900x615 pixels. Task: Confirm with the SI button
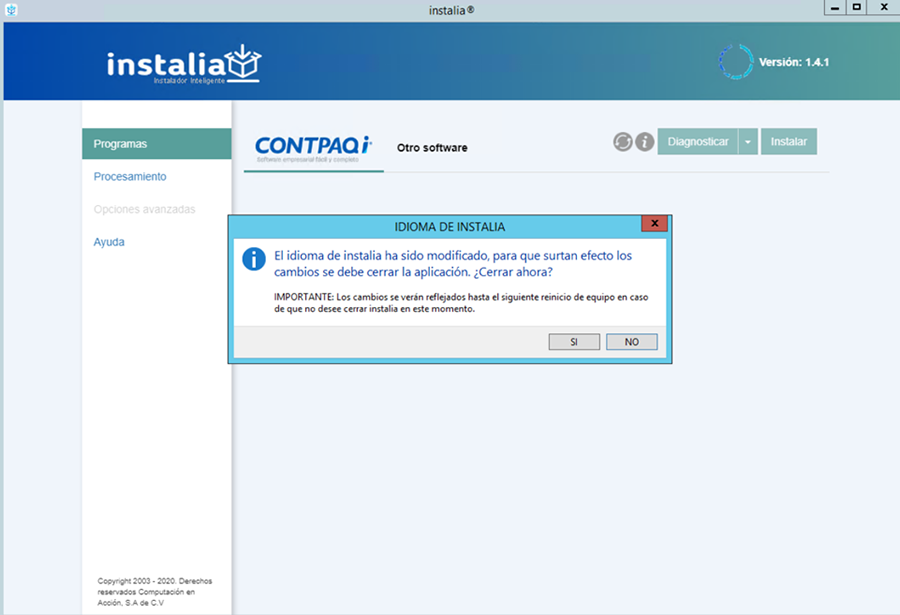pos(574,342)
